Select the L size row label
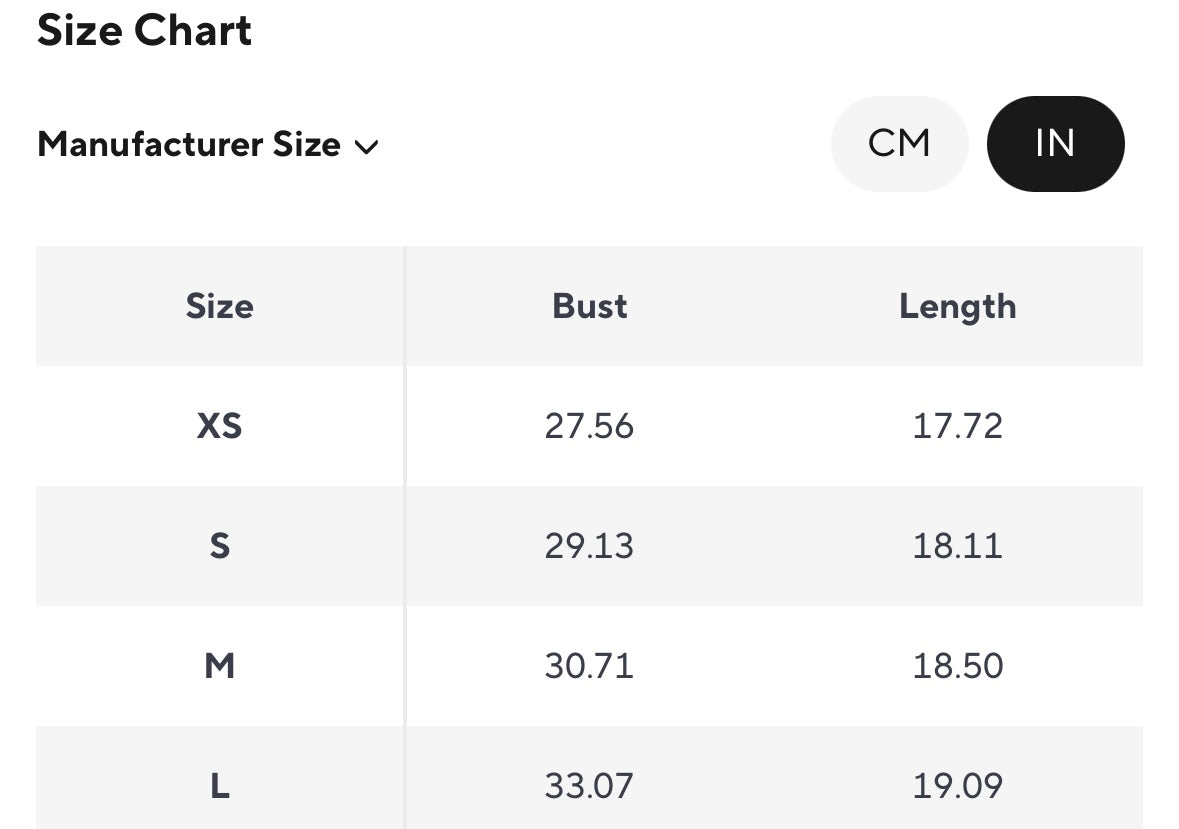 click(219, 786)
